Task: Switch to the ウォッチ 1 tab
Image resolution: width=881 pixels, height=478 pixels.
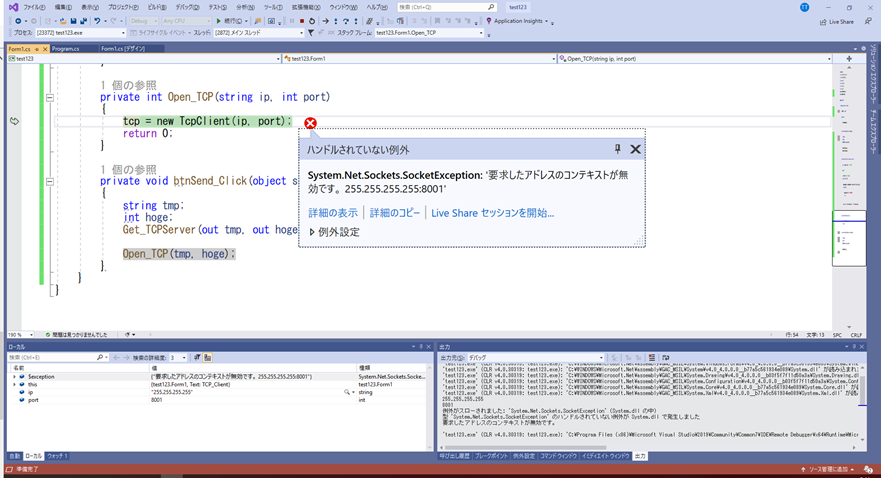Action: 57,456
